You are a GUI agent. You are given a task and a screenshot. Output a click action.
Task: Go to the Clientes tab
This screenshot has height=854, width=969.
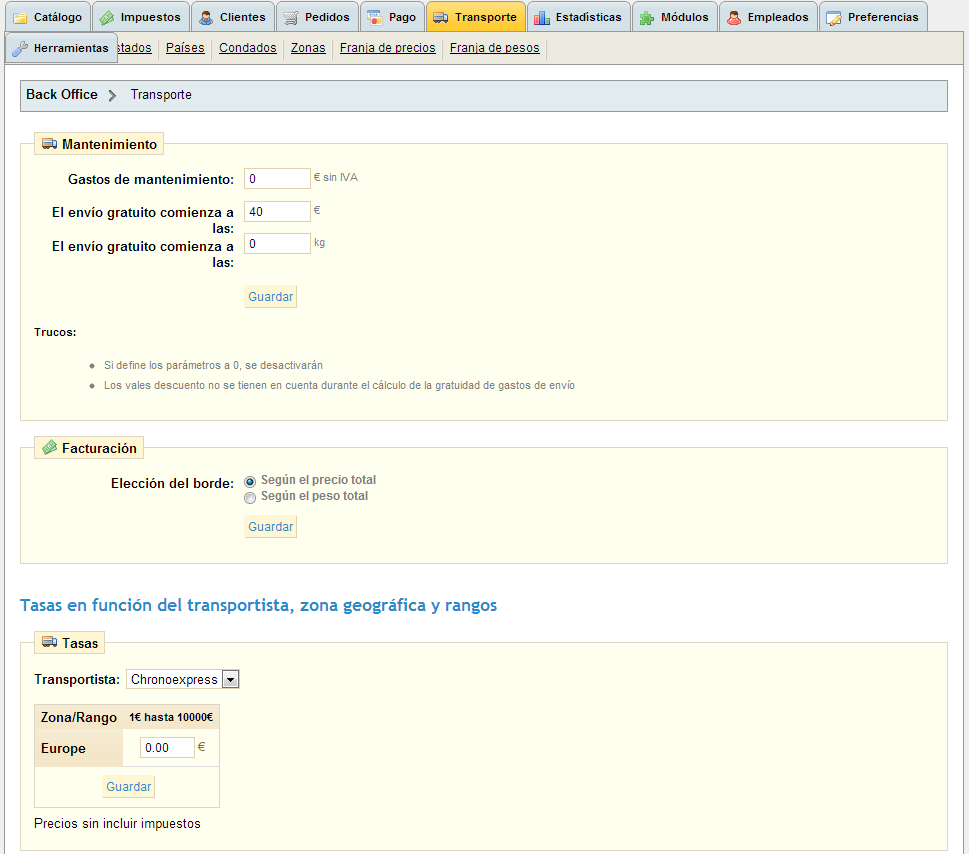[233, 17]
